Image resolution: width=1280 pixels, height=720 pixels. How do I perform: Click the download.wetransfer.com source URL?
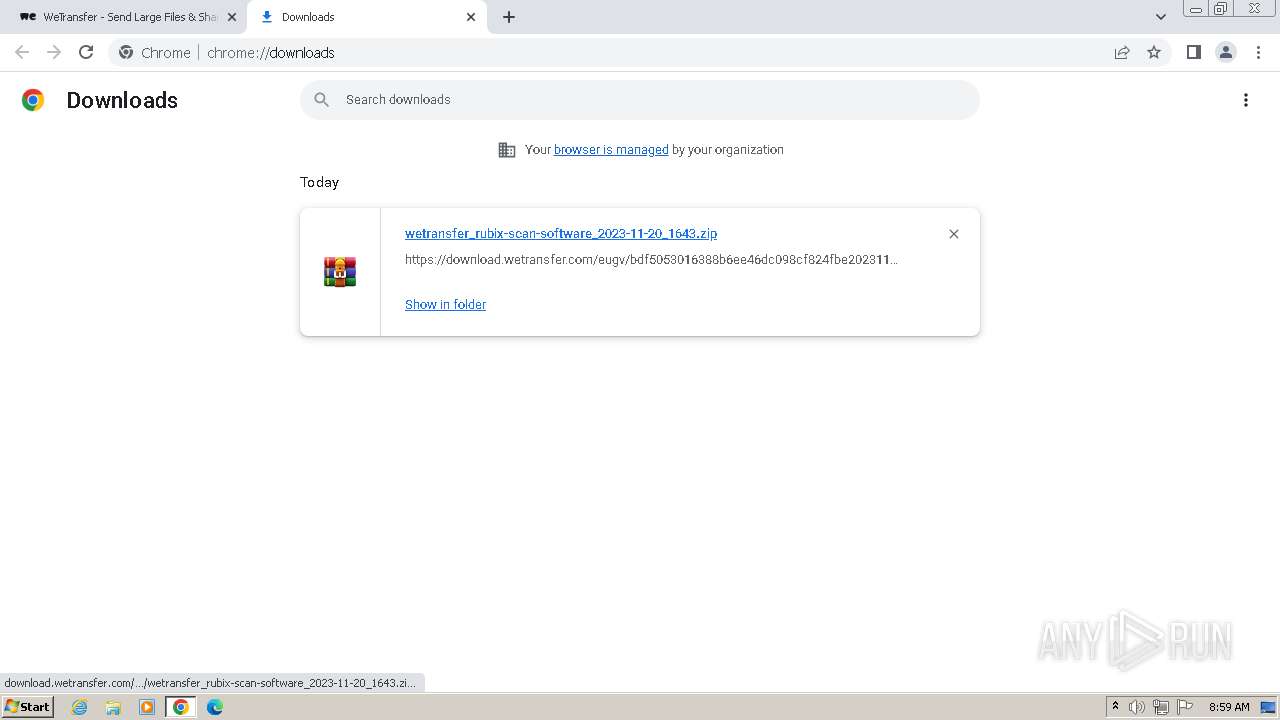(x=651, y=259)
